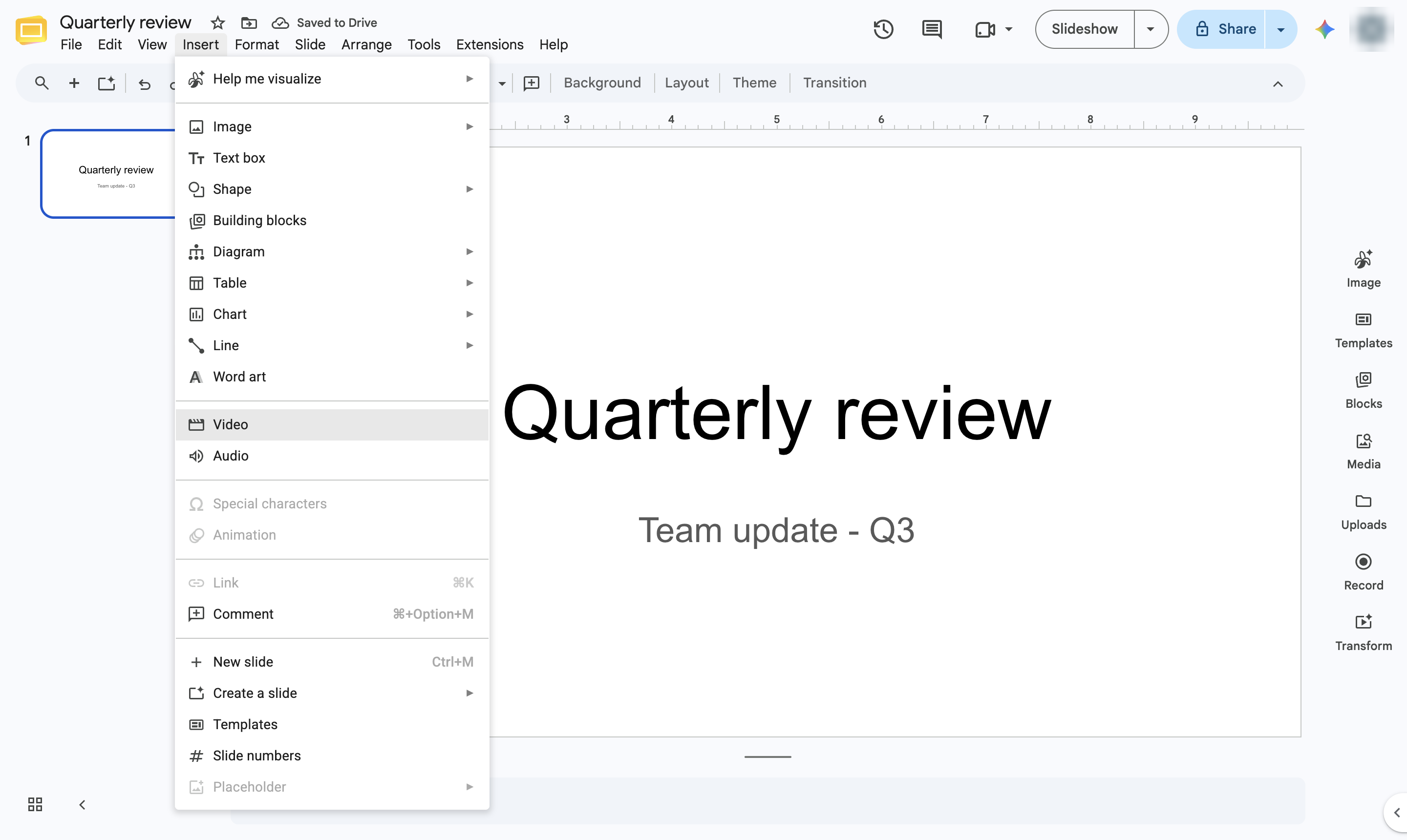Open the comment history icon
The width and height of the screenshot is (1407, 840).
coord(931,29)
